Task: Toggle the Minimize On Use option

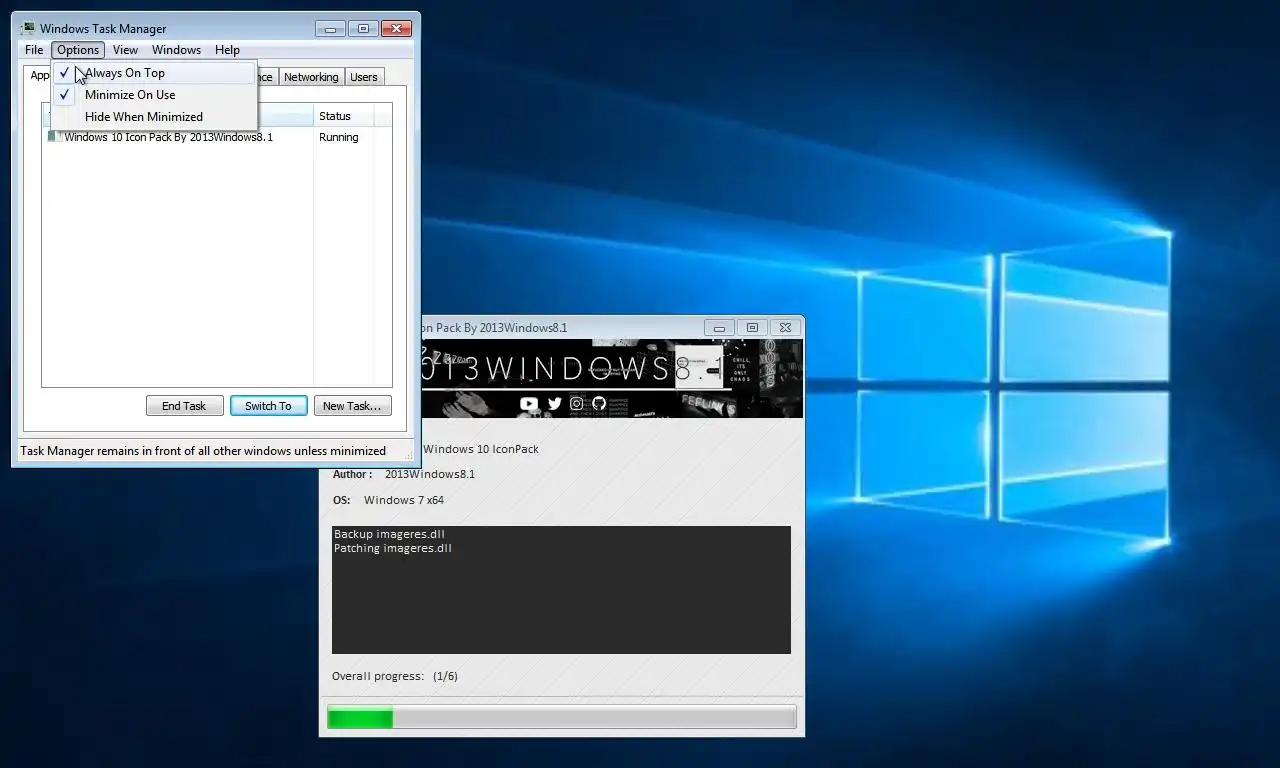Action: click(x=155, y=95)
